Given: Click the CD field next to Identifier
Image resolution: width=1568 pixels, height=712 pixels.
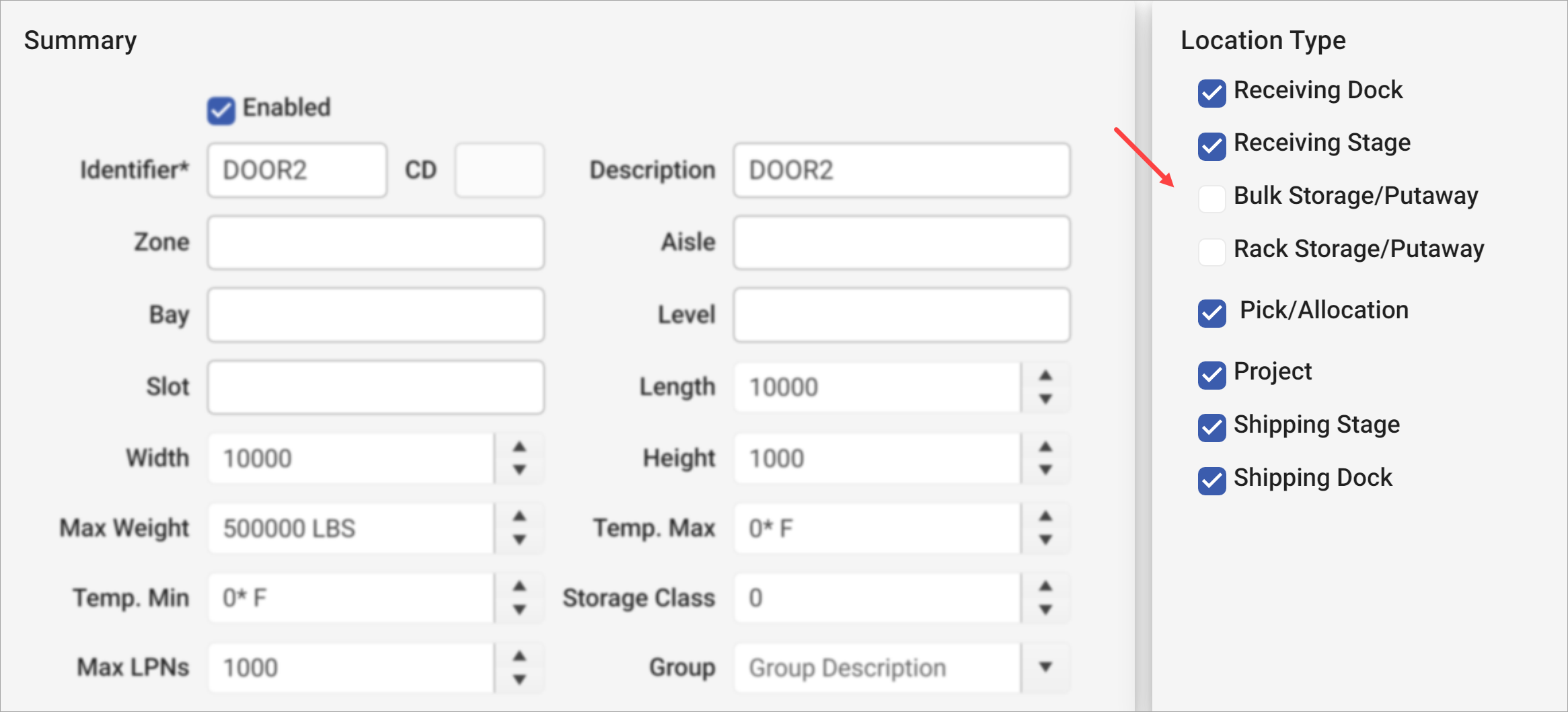Looking at the screenshot, I should coord(499,170).
